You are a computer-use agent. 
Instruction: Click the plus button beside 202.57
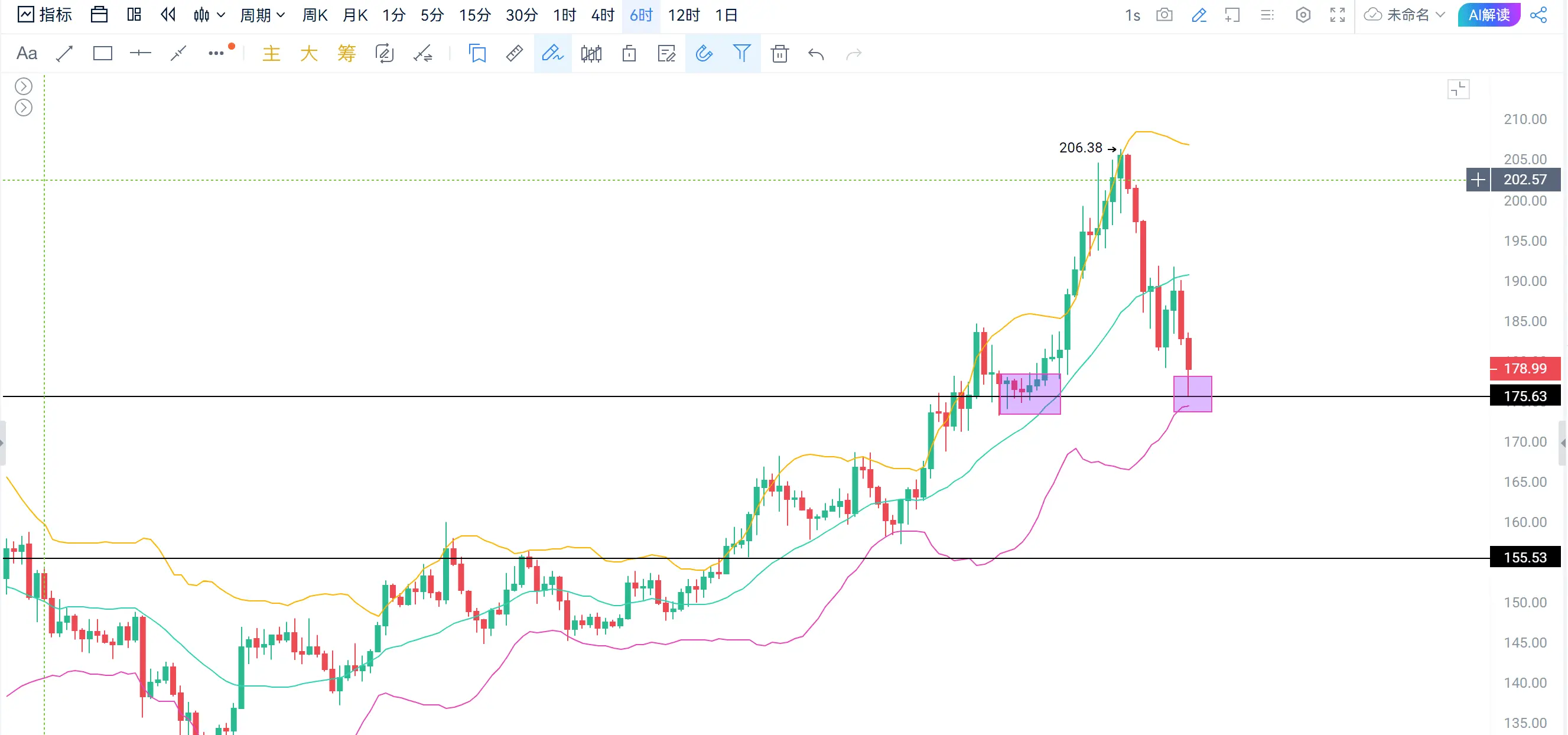coord(1478,180)
